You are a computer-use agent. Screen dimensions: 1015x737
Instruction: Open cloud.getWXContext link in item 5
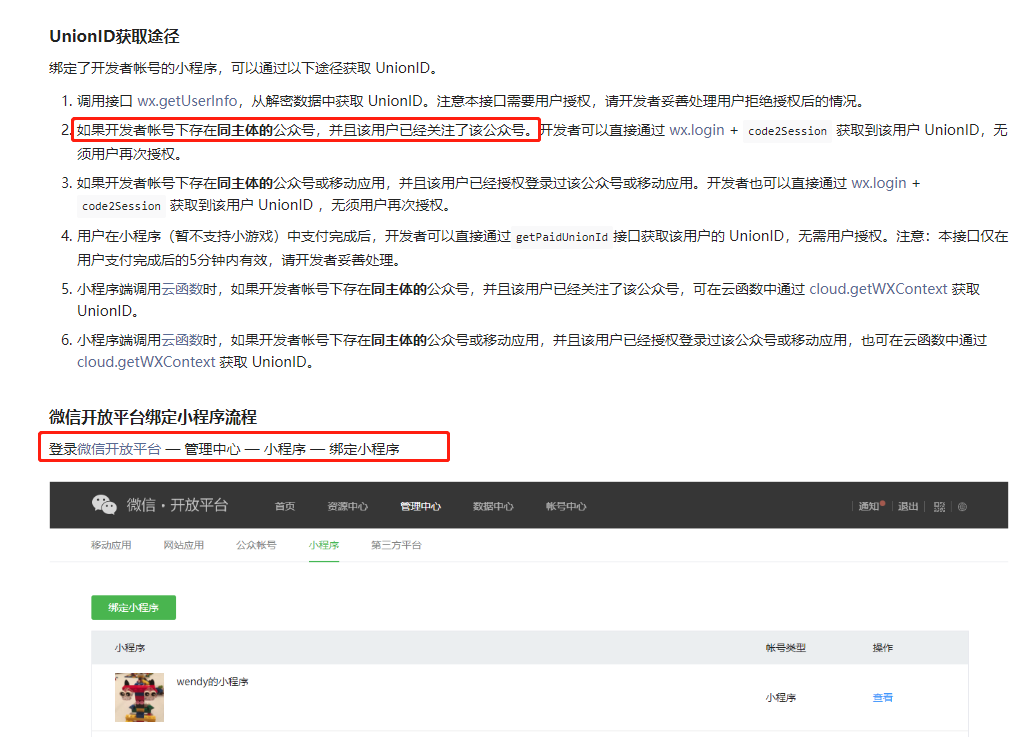pyautogui.click(x=878, y=289)
